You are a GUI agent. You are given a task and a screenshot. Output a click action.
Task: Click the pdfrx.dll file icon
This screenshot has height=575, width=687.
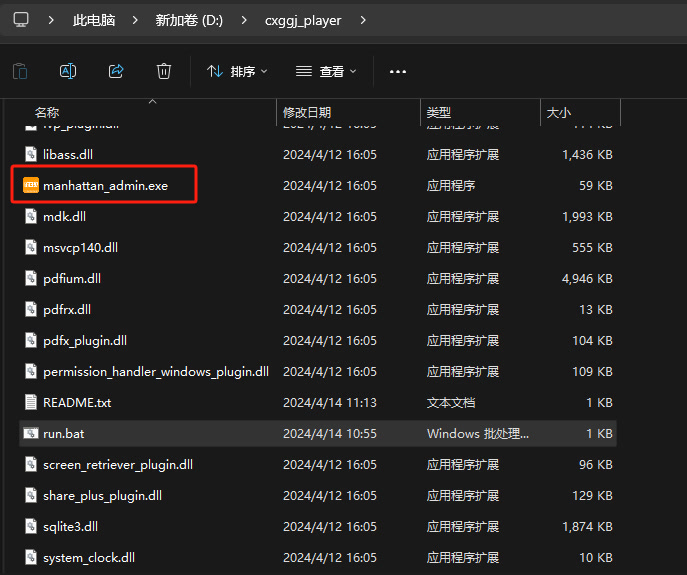pos(31,309)
